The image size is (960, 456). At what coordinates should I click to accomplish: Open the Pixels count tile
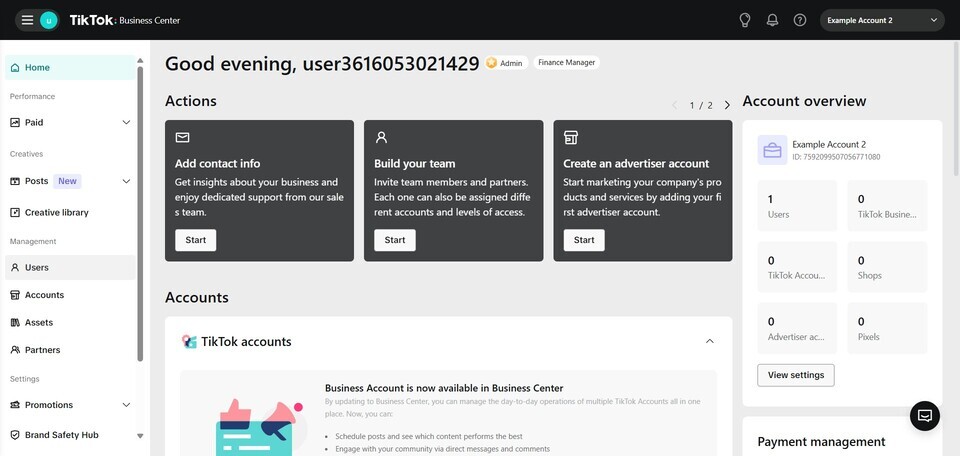click(x=887, y=328)
